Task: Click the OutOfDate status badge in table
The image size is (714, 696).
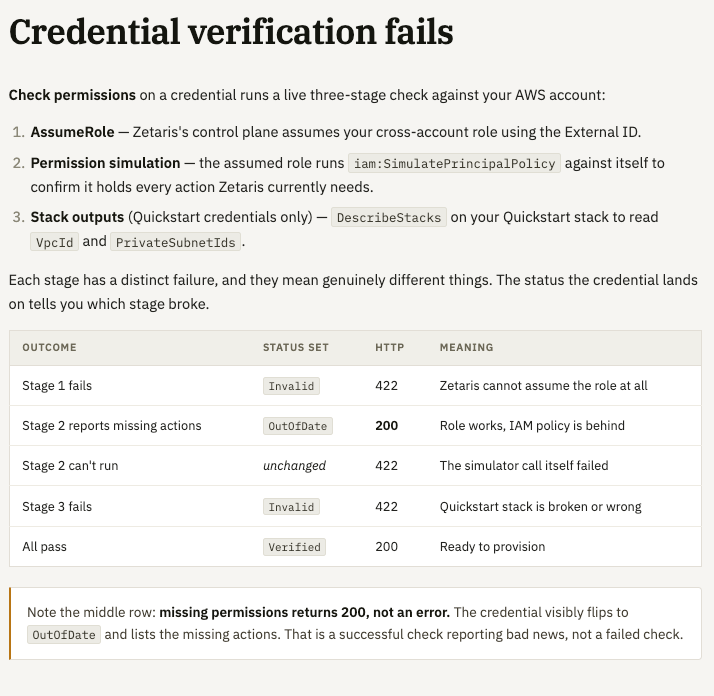Action: pyautogui.click(x=298, y=426)
